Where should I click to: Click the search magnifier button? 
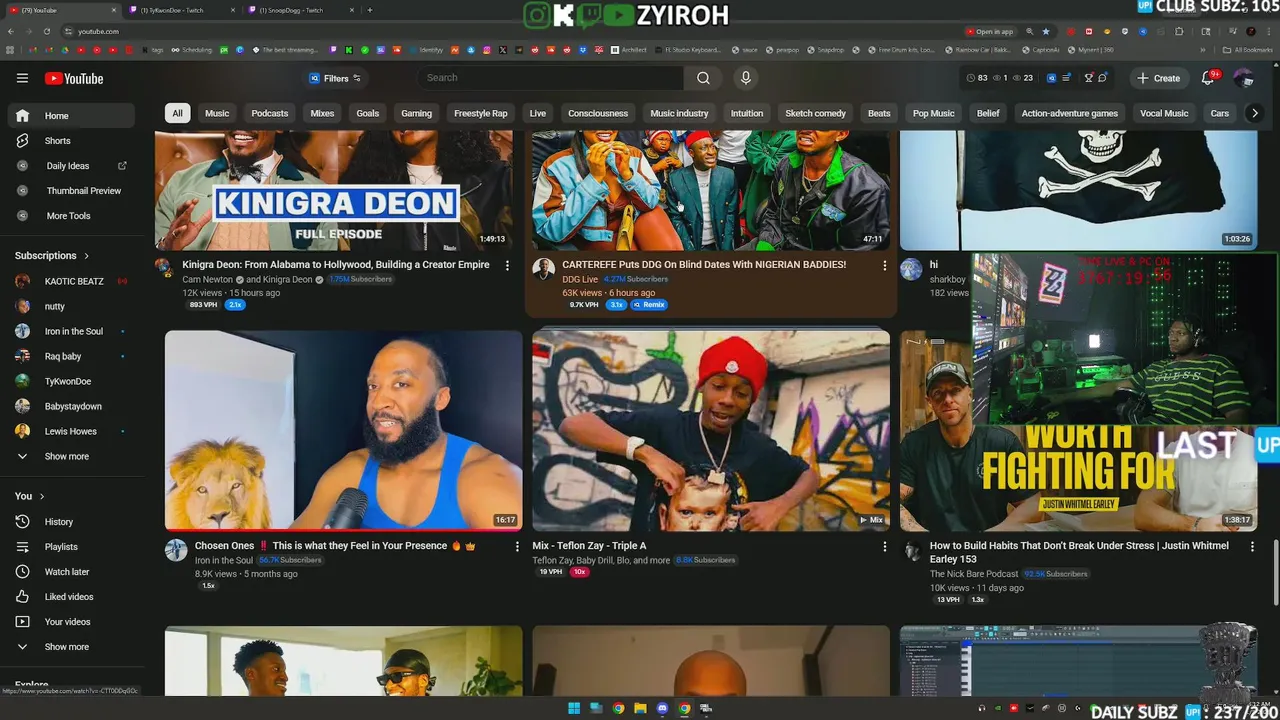[703, 78]
